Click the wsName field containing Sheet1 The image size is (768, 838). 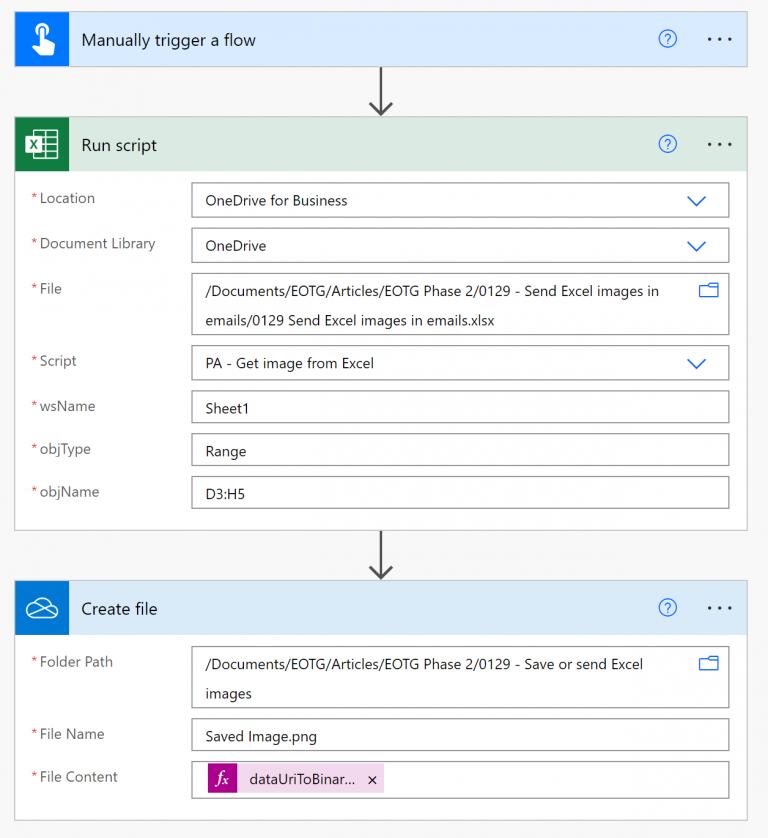[460, 408]
